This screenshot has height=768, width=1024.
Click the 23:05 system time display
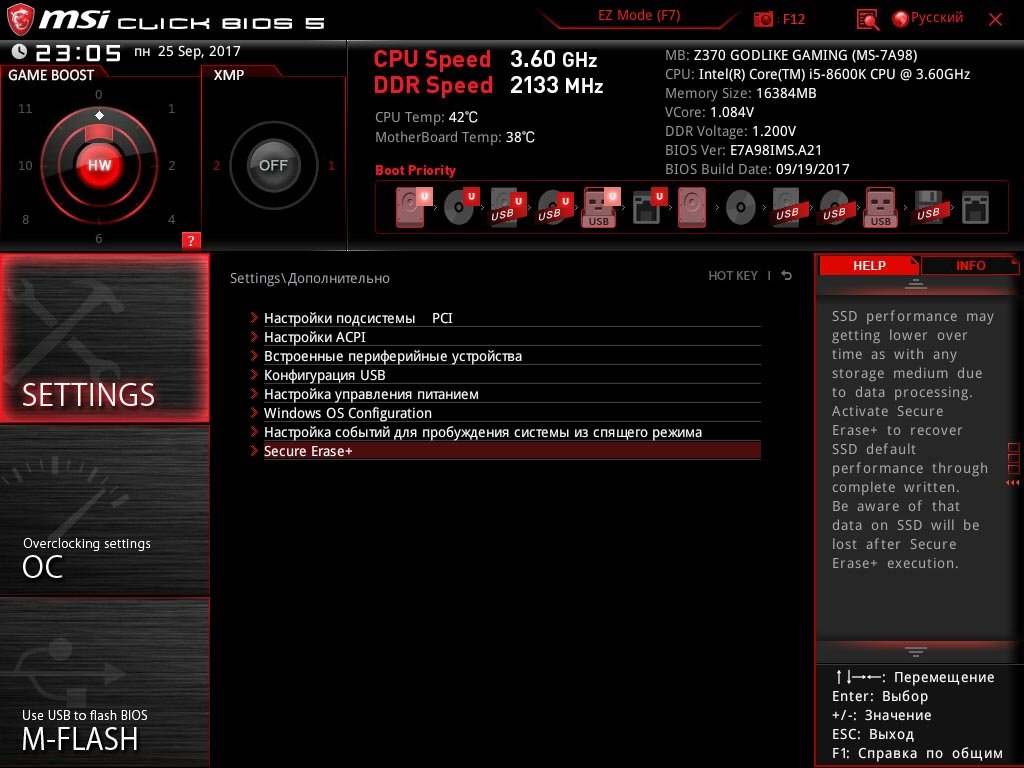coord(78,52)
